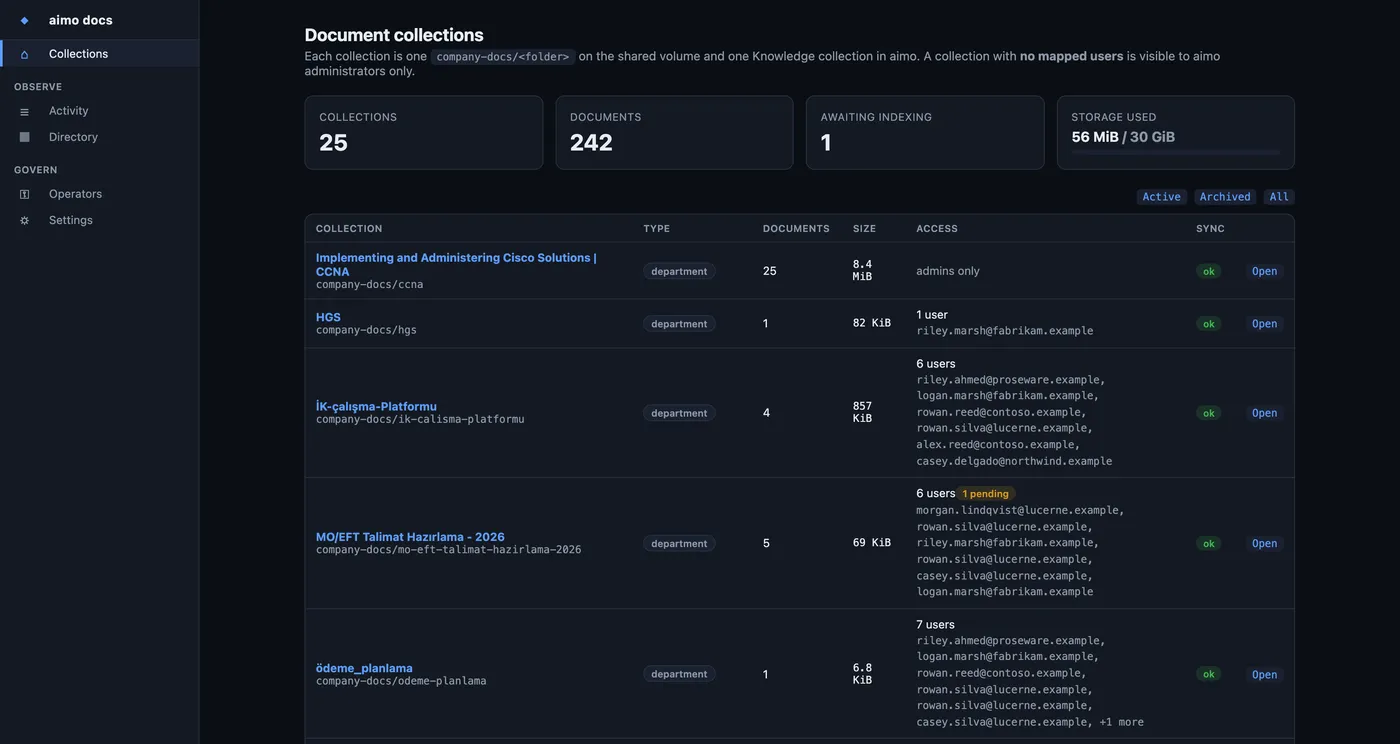Click the COLLECTION column header

click(x=349, y=229)
